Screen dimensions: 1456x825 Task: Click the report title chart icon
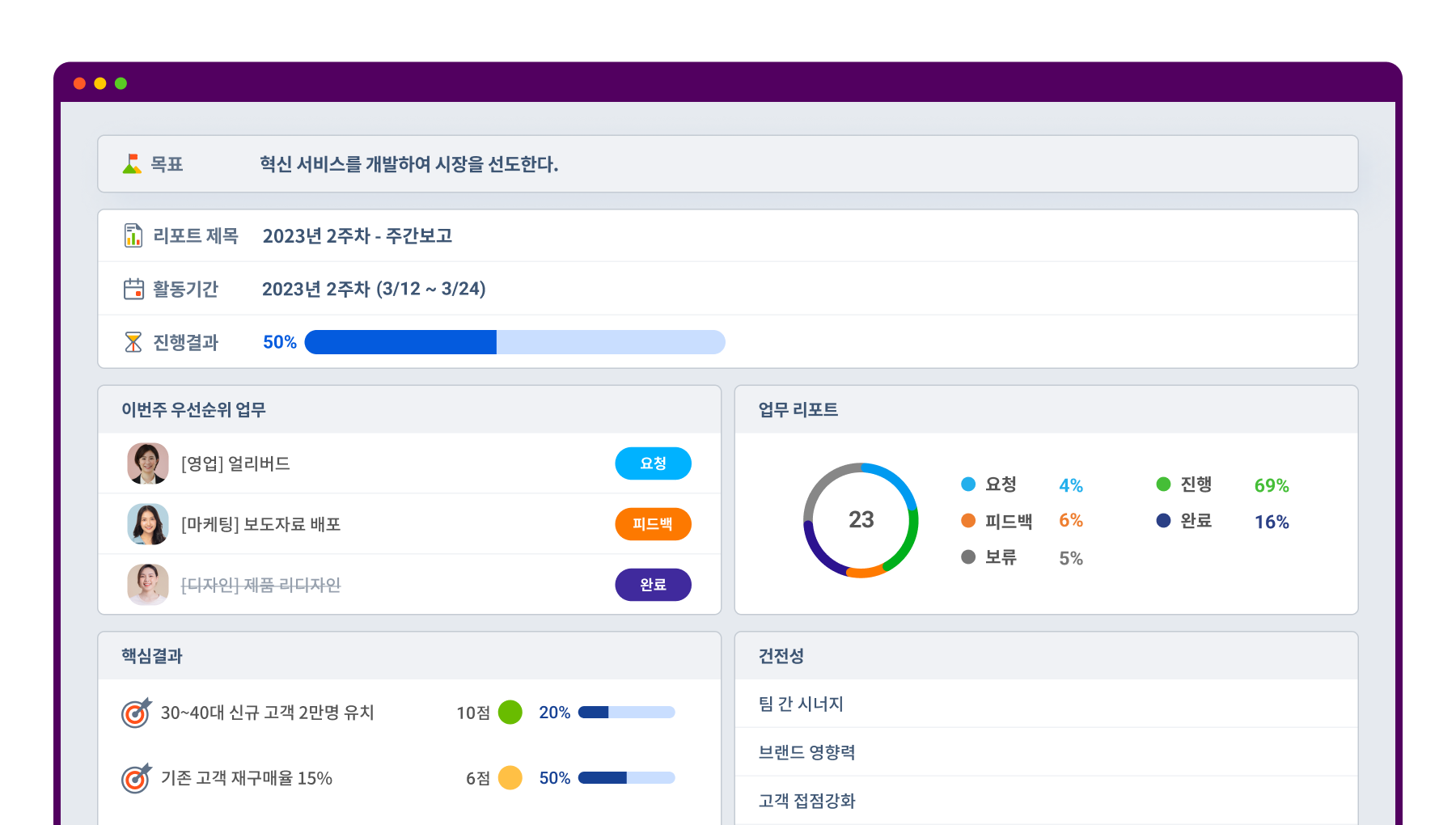coord(133,235)
